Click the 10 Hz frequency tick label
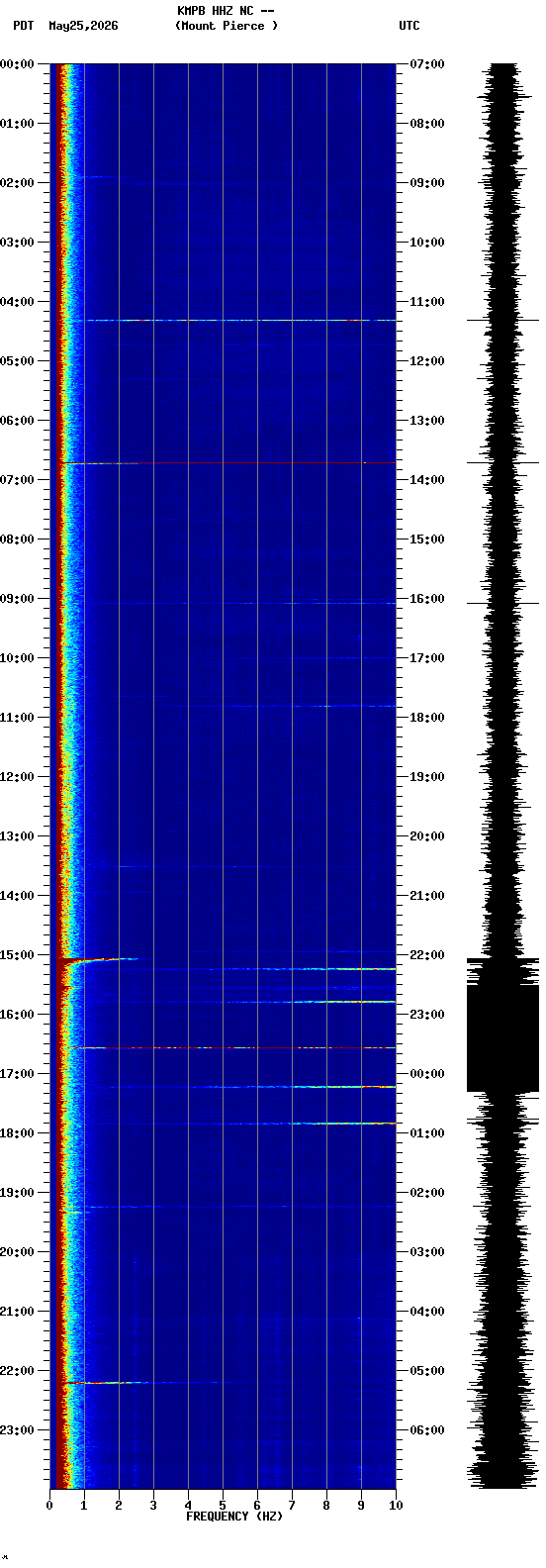Image resolution: width=546 pixels, height=1568 pixels. tap(396, 1506)
